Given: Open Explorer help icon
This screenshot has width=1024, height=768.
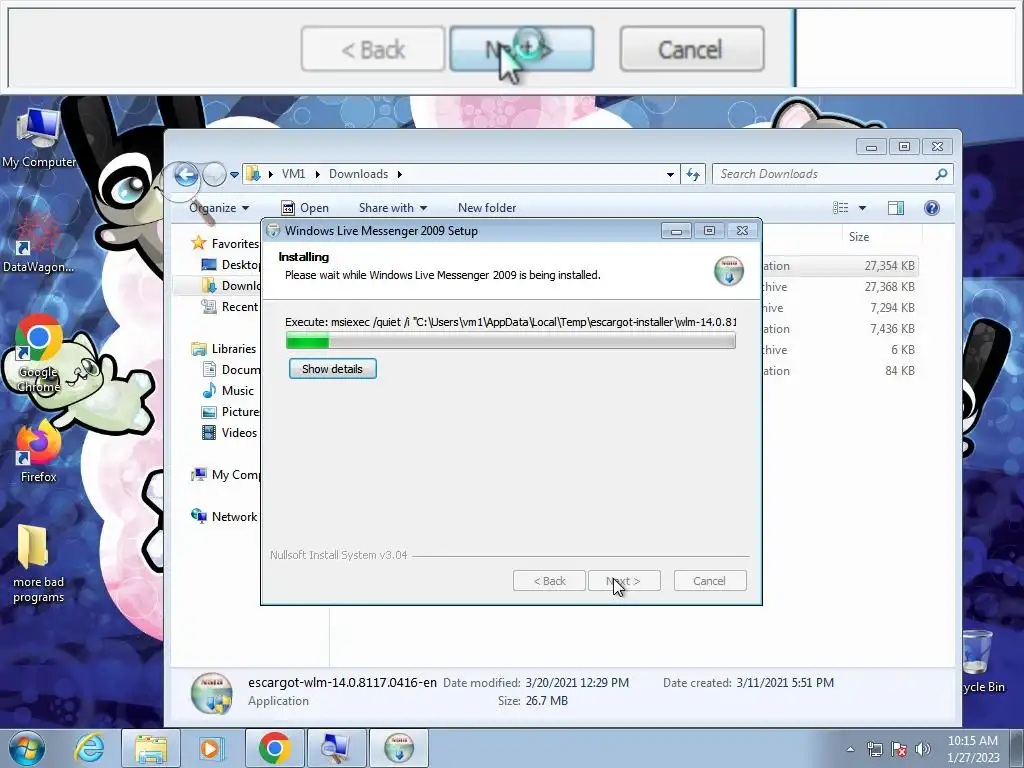Looking at the screenshot, I should 932,208.
